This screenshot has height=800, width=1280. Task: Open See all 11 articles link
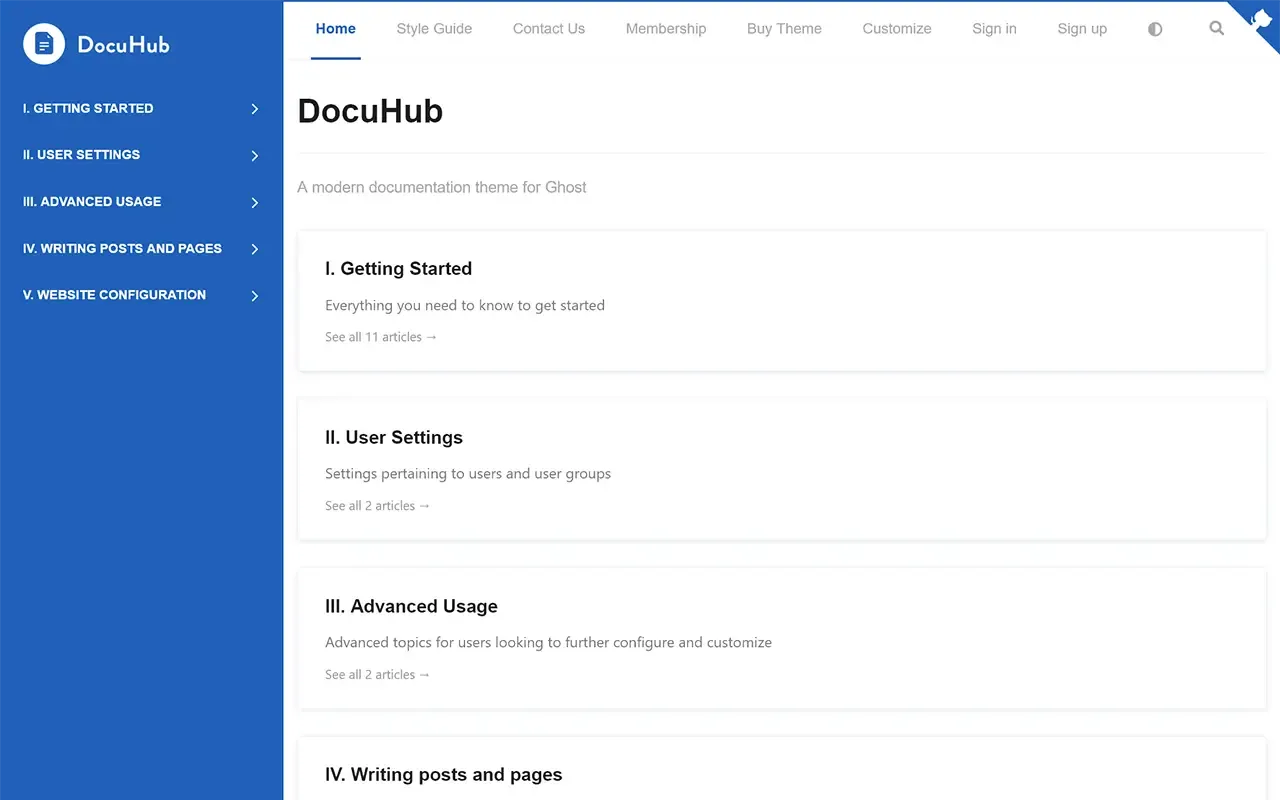(x=381, y=337)
